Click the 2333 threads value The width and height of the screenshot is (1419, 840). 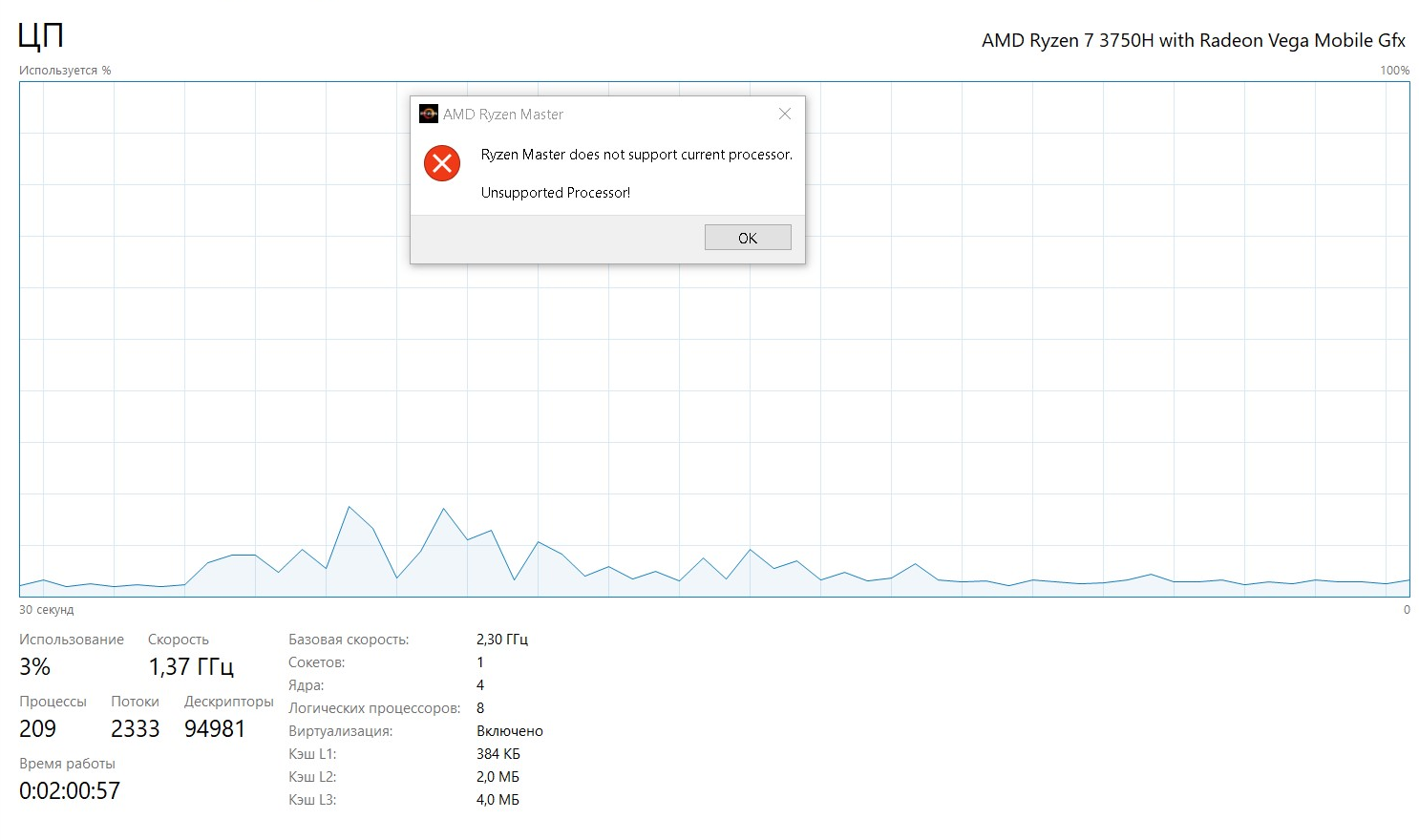coord(135,728)
